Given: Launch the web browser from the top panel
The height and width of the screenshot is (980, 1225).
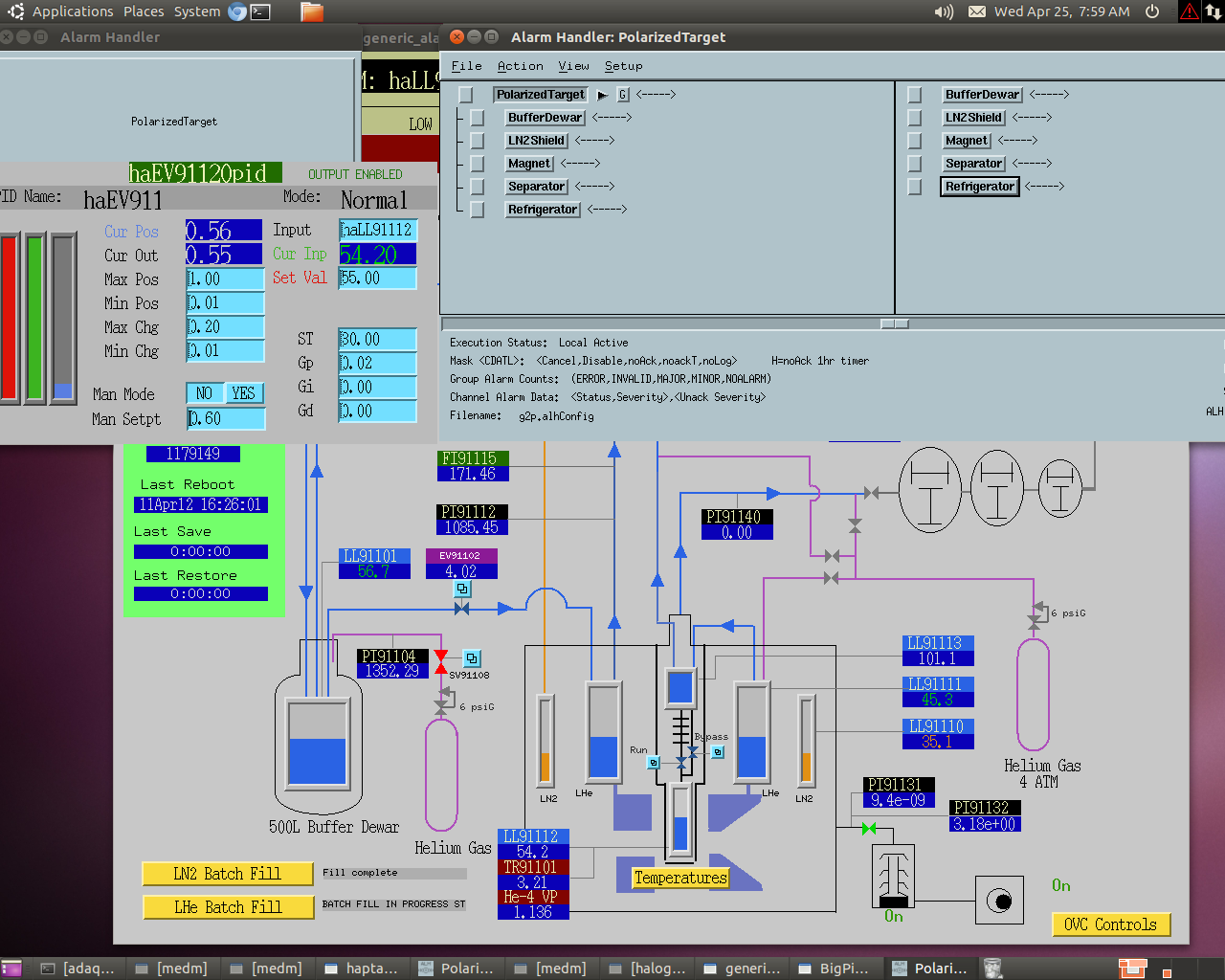Looking at the screenshot, I should tap(236, 11).
